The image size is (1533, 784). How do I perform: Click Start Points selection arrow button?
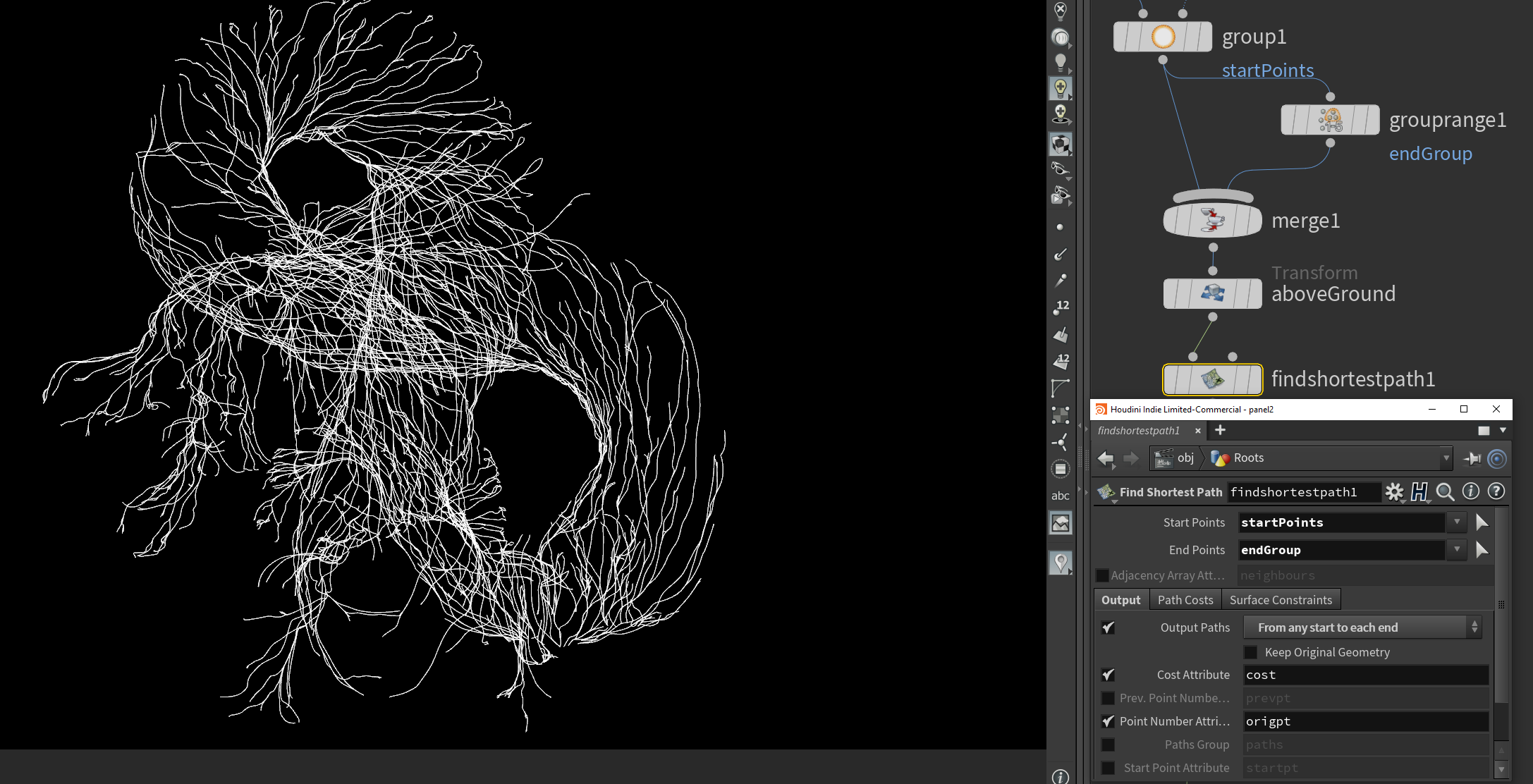(1482, 522)
